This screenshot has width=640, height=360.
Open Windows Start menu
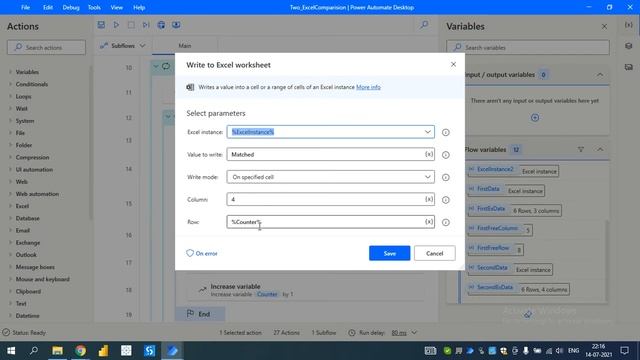click(x=11, y=351)
